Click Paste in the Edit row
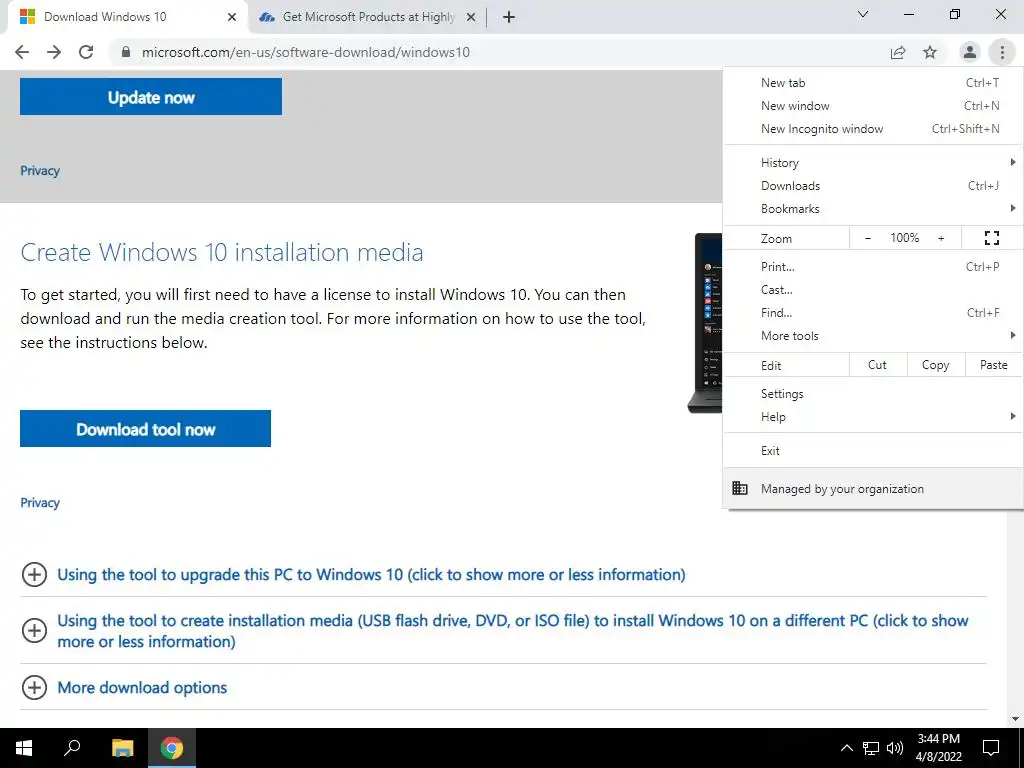Image resolution: width=1024 pixels, height=768 pixels. pos(993,365)
